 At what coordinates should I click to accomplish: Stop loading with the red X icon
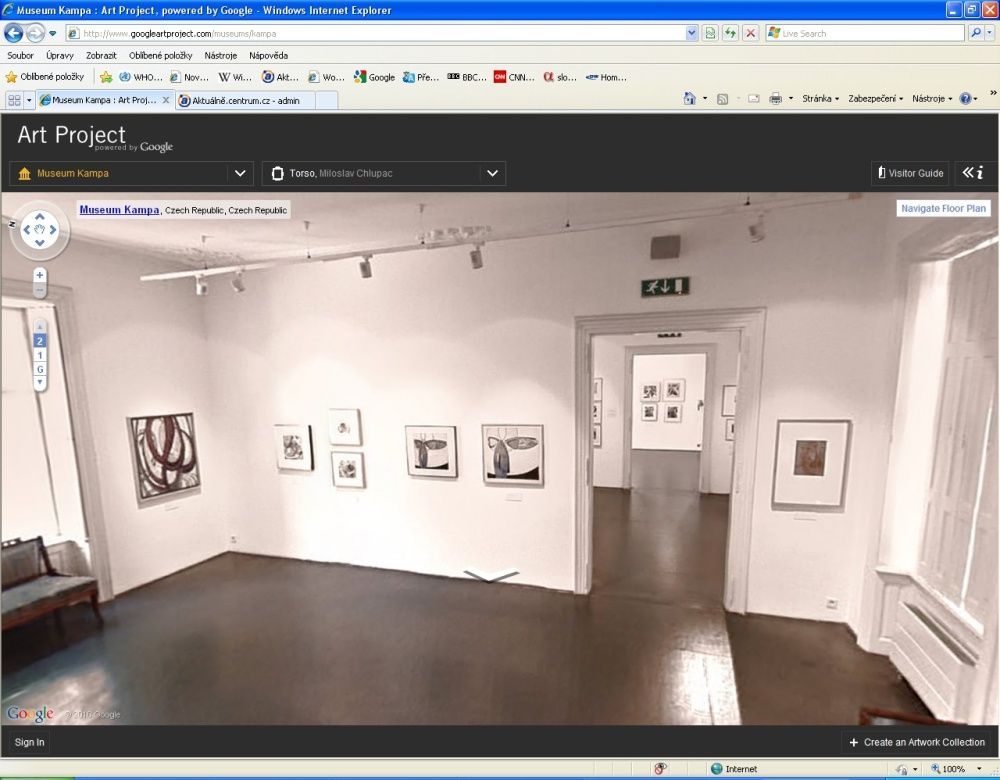751,33
